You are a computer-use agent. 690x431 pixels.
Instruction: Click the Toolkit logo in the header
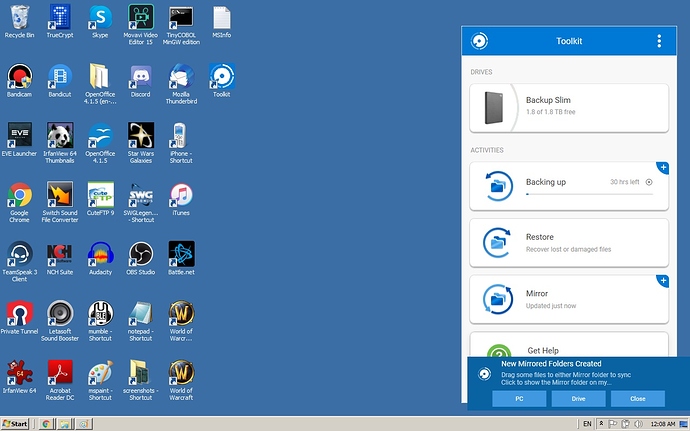[x=479, y=41]
